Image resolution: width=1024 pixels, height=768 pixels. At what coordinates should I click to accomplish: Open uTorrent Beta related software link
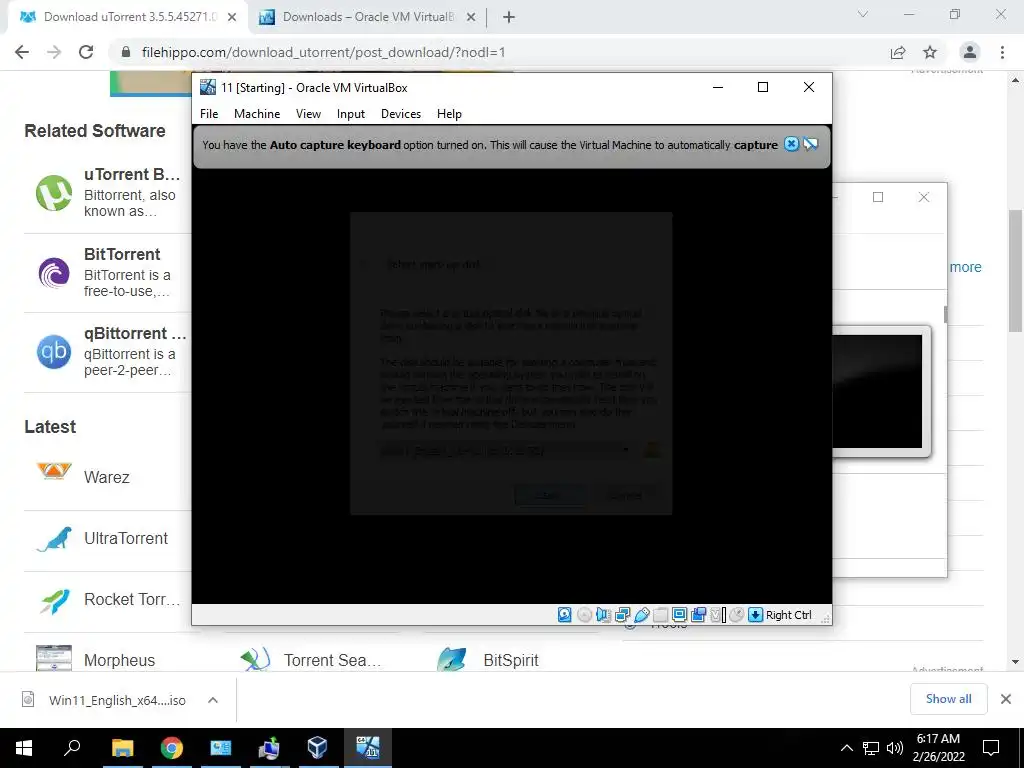tap(132, 174)
